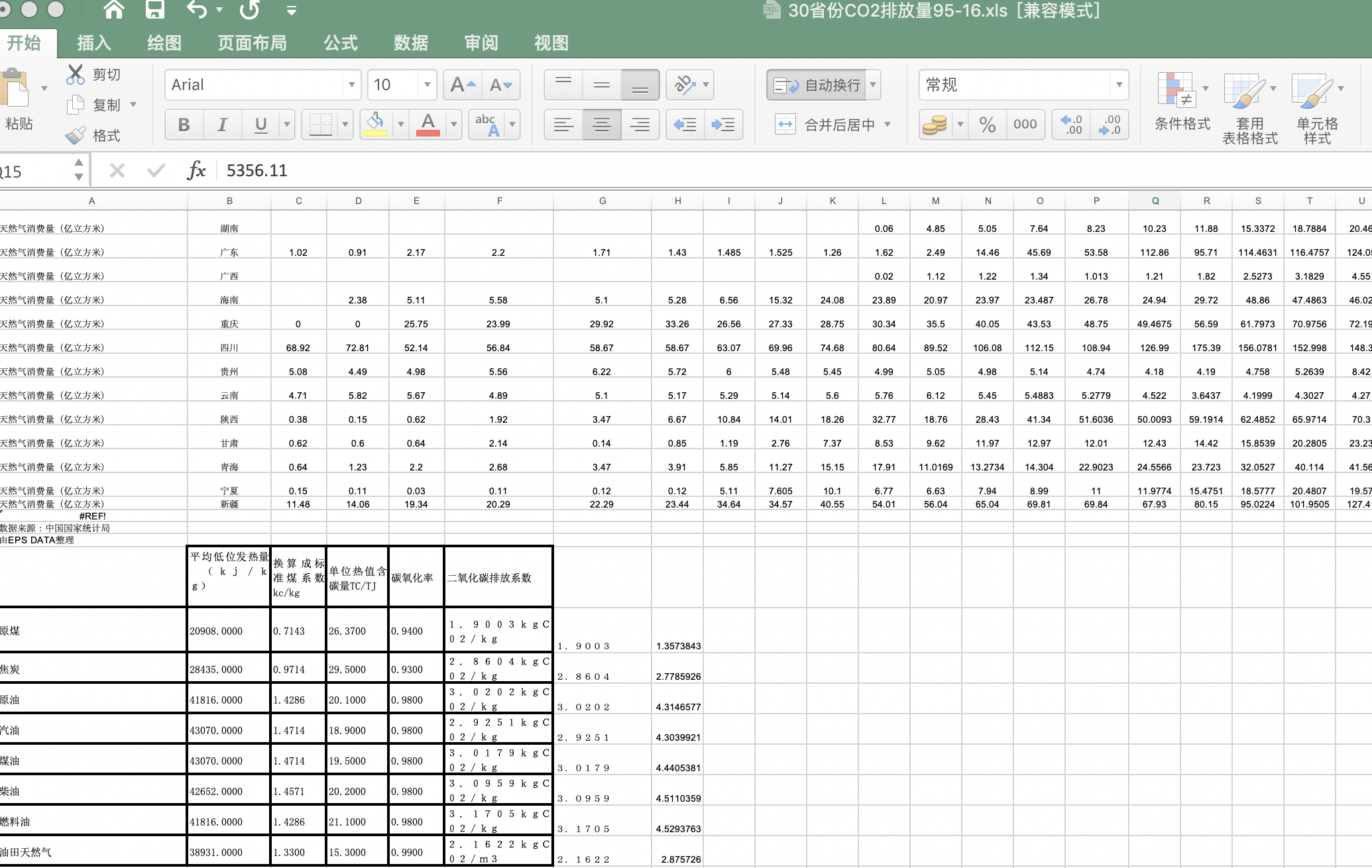1372x868 pixels.
Task: Toggle Italic formatting
Action: (222, 125)
